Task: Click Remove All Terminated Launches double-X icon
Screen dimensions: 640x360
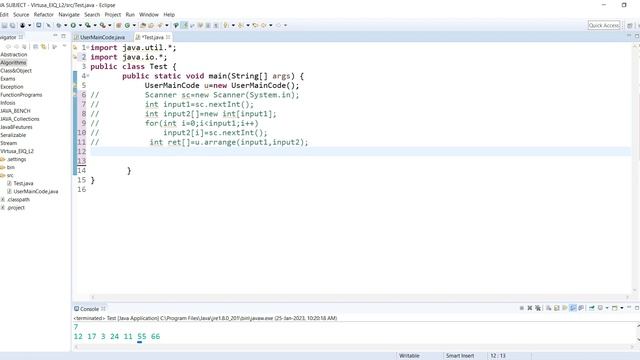Action: [538, 308]
